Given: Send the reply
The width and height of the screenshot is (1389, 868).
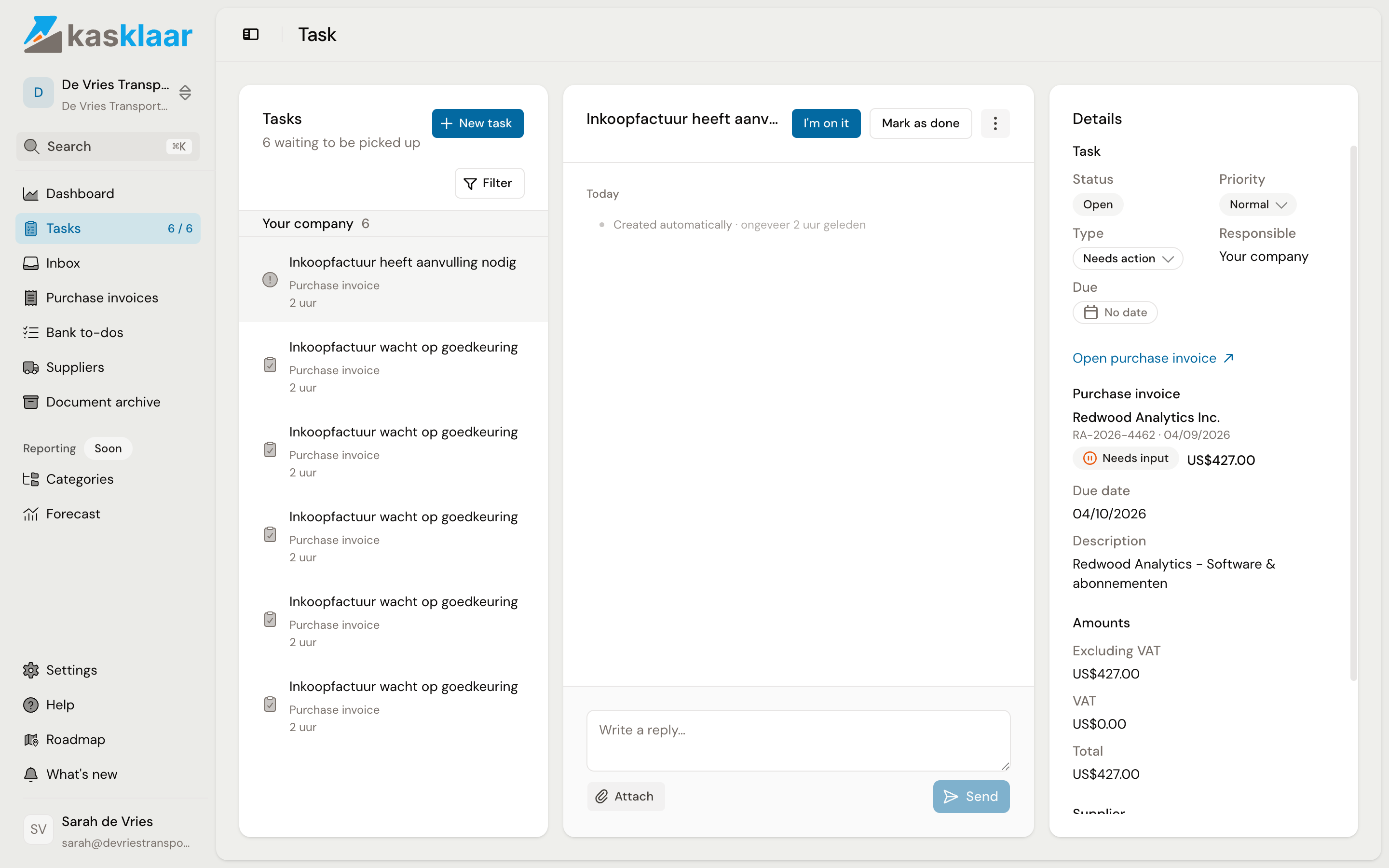Looking at the screenshot, I should [971, 796].
